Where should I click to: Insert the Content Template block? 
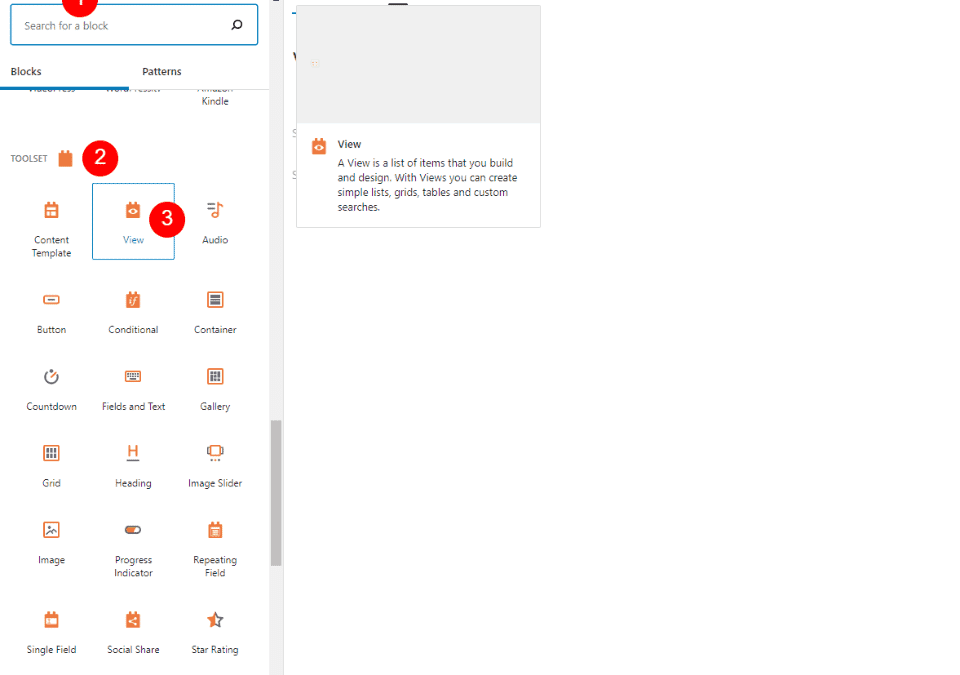51,228
